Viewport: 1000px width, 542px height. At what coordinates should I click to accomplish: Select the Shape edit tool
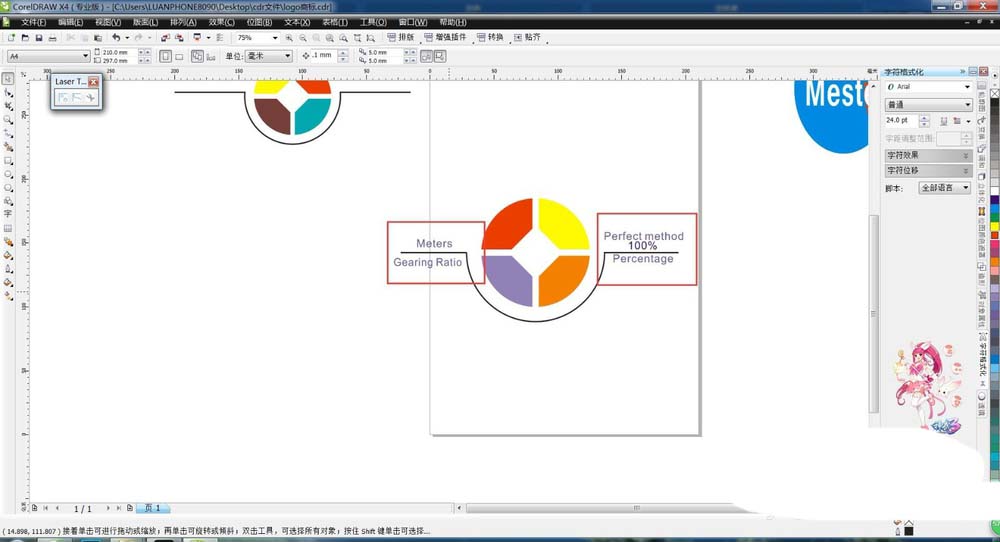(x=8, y=93)
